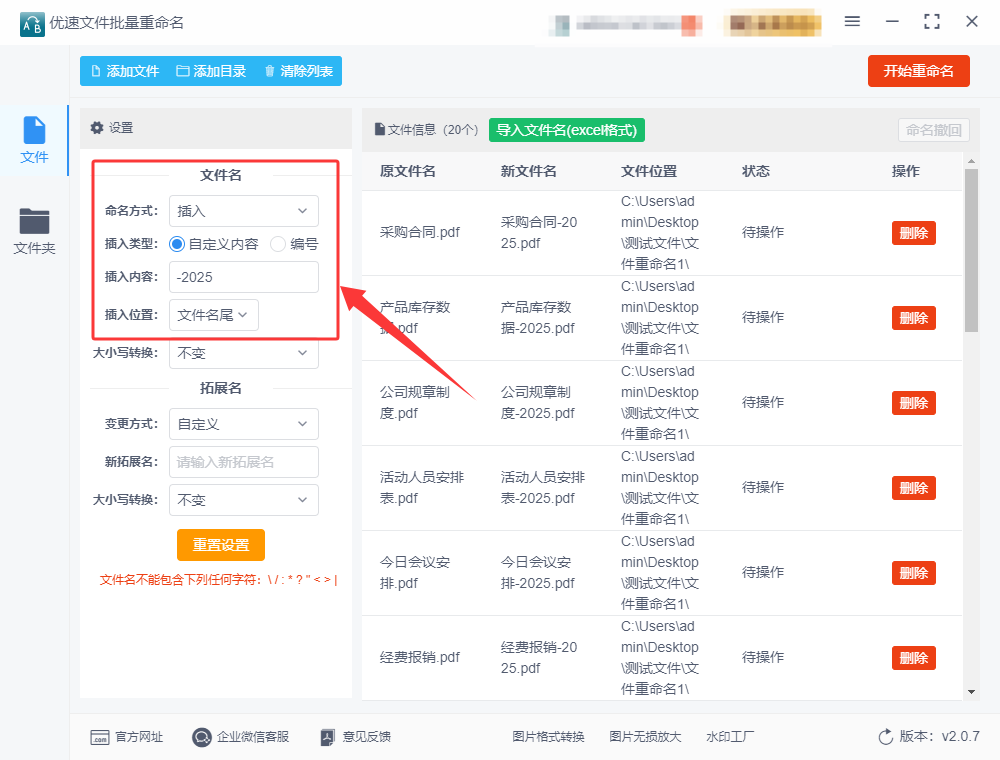
Task: Click the 设置 gear icon
Action: (97, 128)
